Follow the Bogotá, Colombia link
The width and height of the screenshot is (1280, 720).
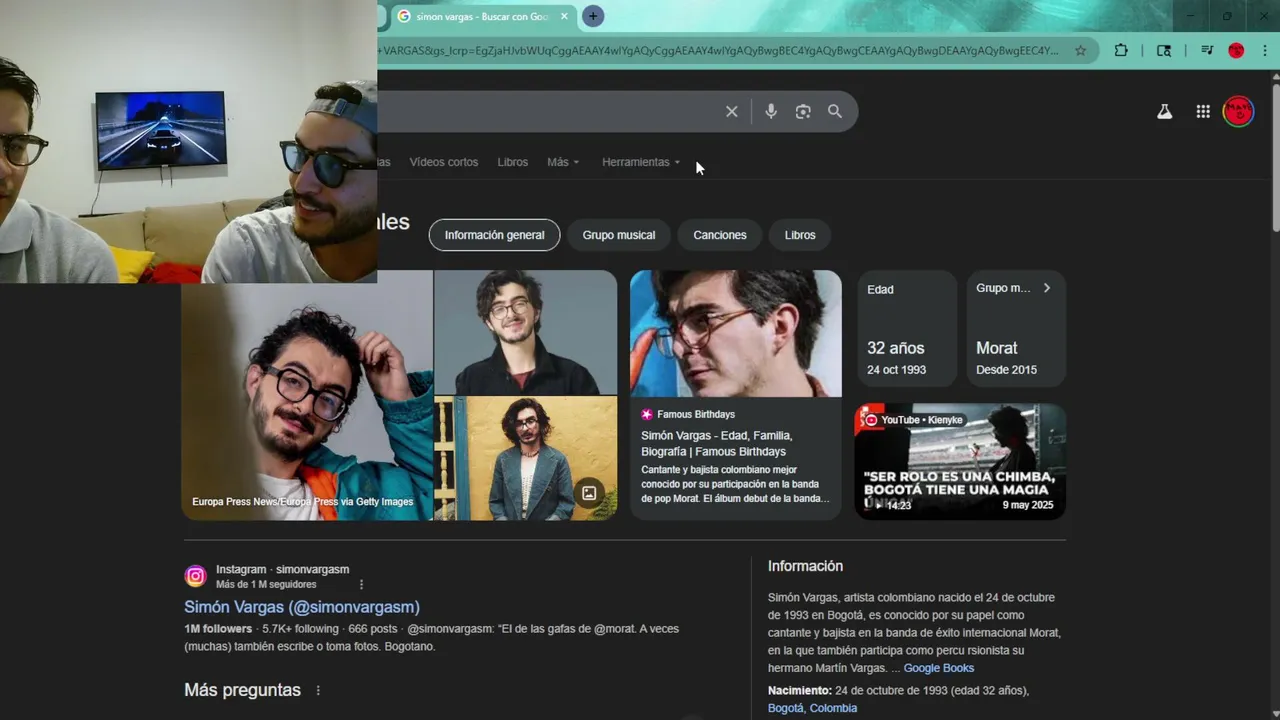click(x=812, y=708)
